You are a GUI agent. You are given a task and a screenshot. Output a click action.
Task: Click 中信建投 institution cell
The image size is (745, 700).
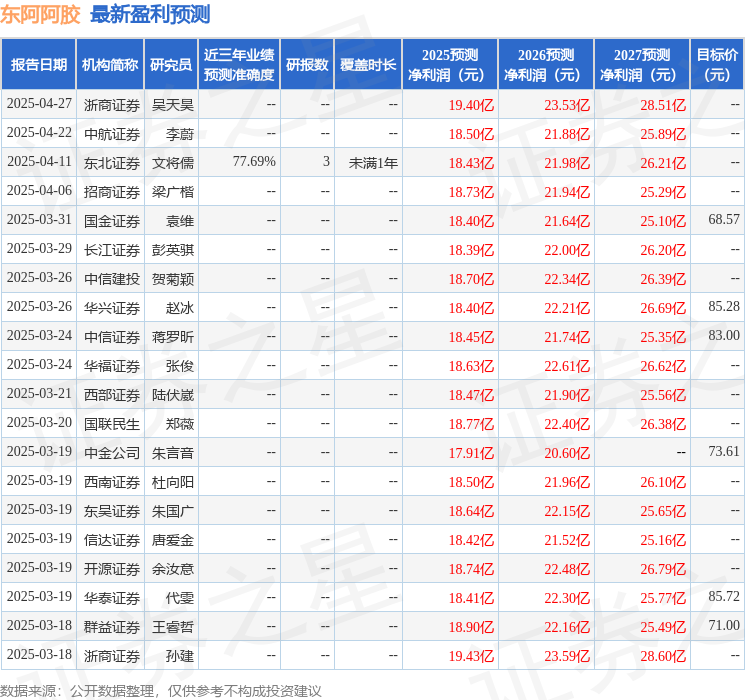tap(112, 279)
